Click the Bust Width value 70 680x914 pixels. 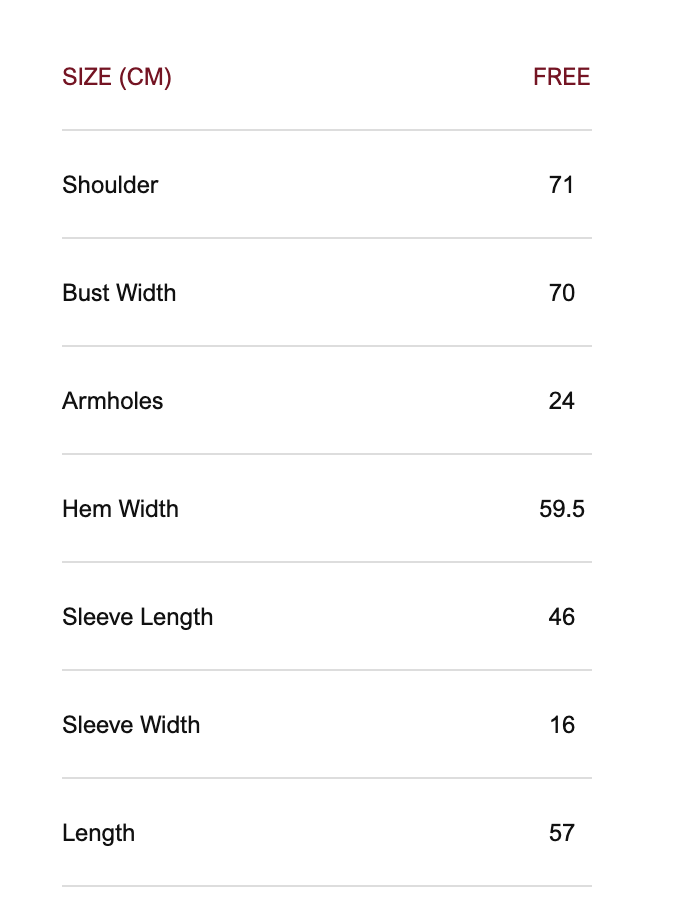point(561,293)
